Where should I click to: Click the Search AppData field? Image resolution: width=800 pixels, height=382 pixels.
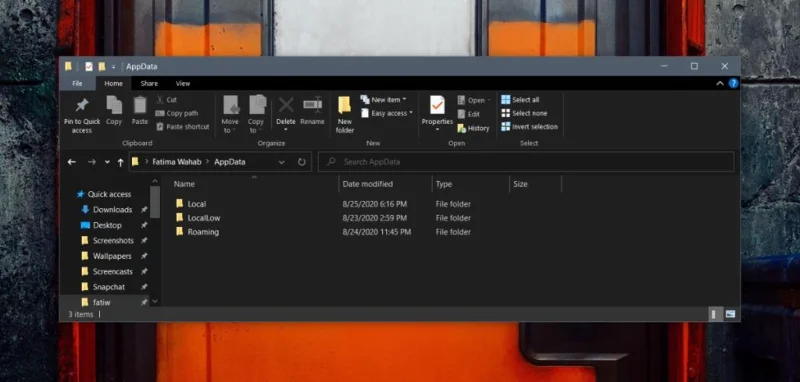(526, 162)
